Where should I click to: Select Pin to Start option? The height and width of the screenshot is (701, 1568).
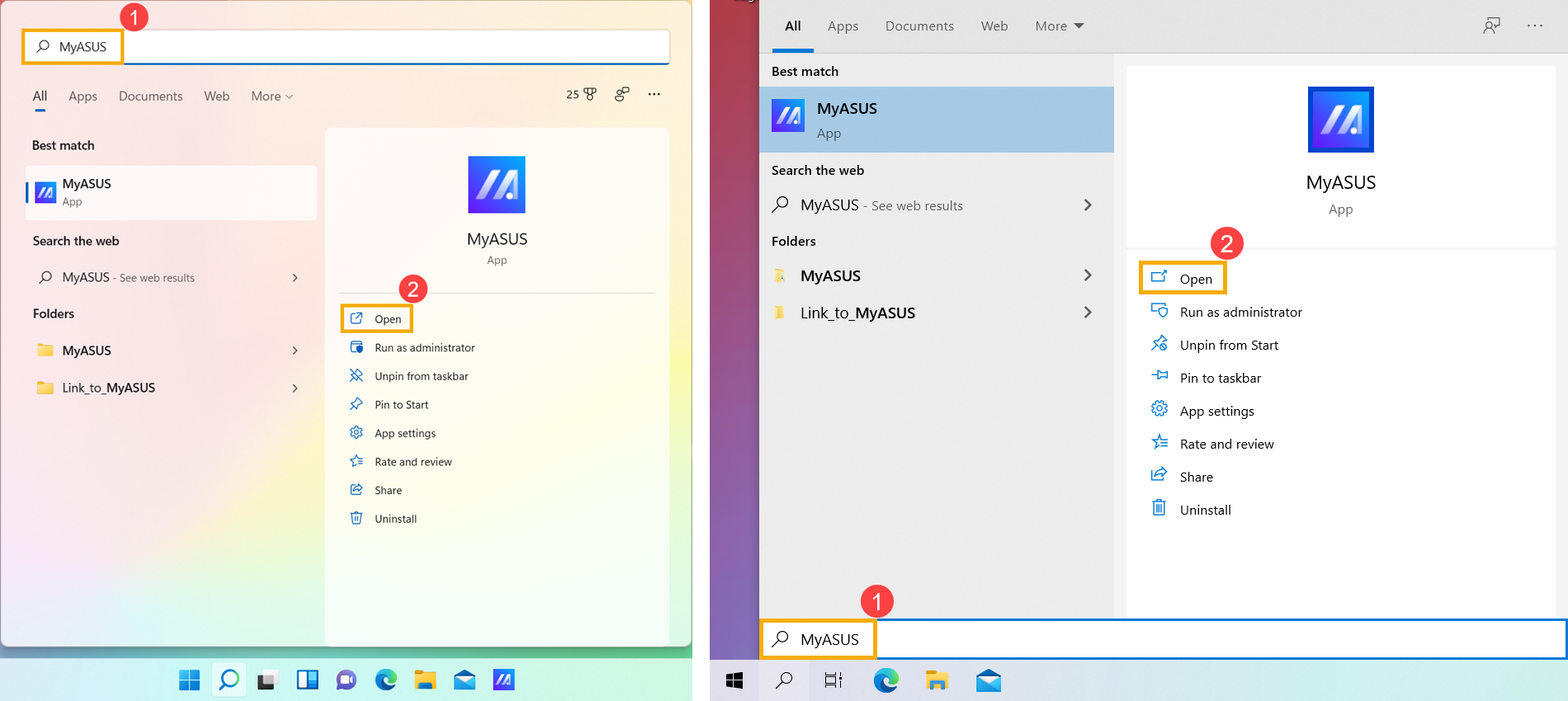(x=390, y=405)
